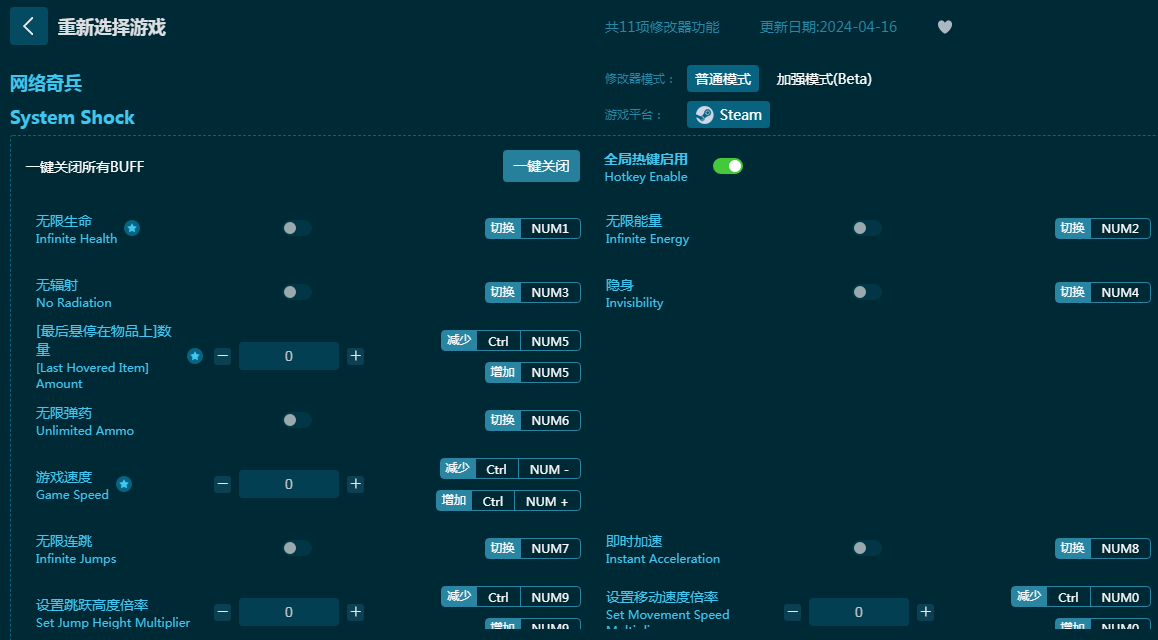Click the star badge beside Last Hovered Item Amount
1158x640 pixels.
point(195,356)
